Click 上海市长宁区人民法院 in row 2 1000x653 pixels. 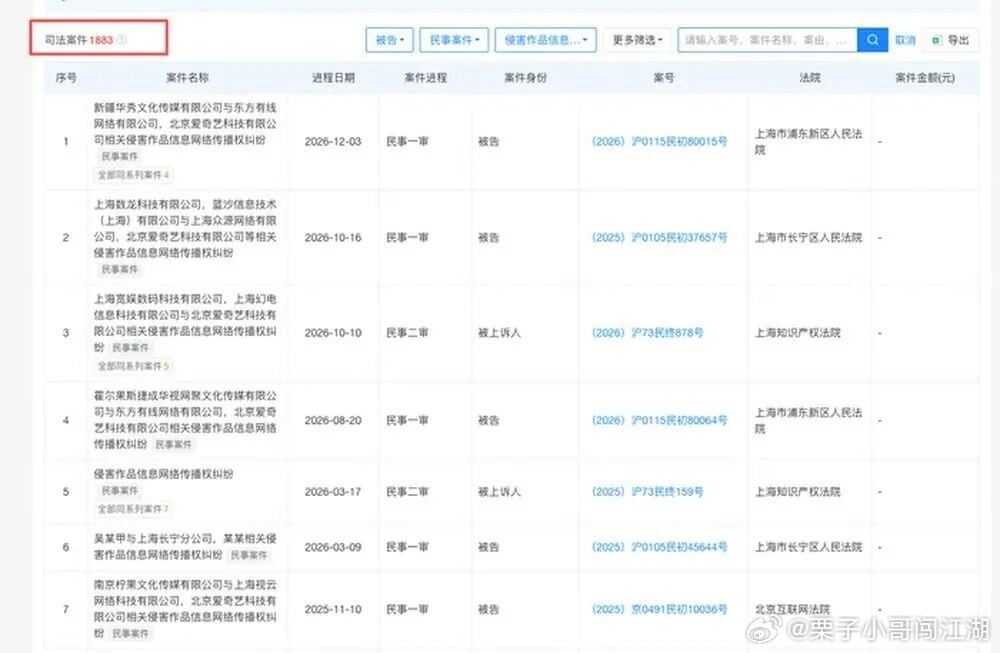point(808,237)
